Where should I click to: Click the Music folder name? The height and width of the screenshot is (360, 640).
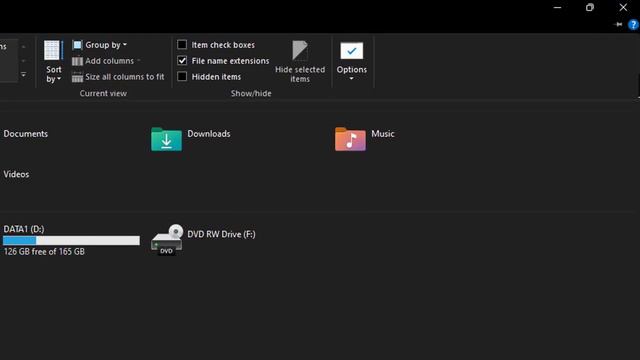(383, 134)
